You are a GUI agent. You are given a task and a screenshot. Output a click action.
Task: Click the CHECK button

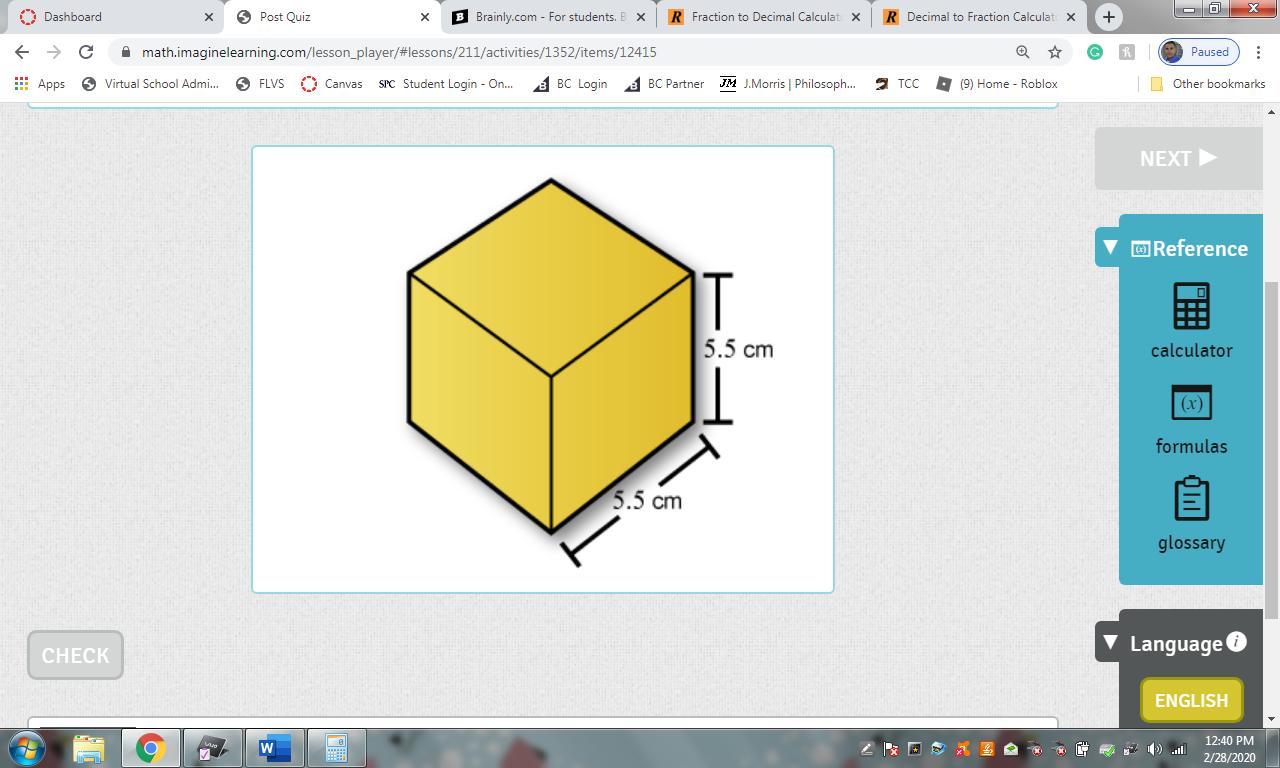point(75,655)
